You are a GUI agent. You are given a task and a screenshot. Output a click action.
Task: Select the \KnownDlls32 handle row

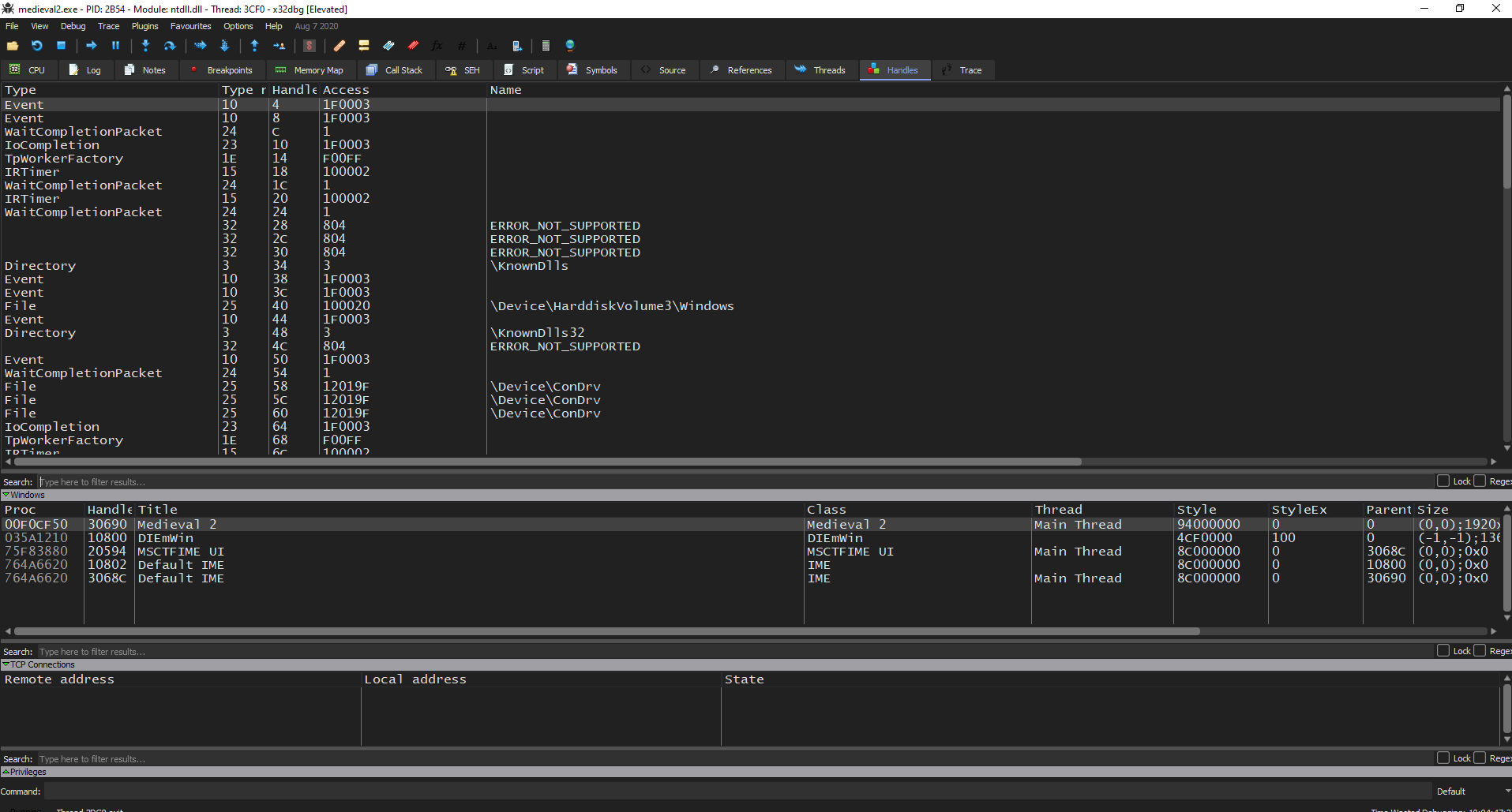pyautogui.click(x=750, y=333)
